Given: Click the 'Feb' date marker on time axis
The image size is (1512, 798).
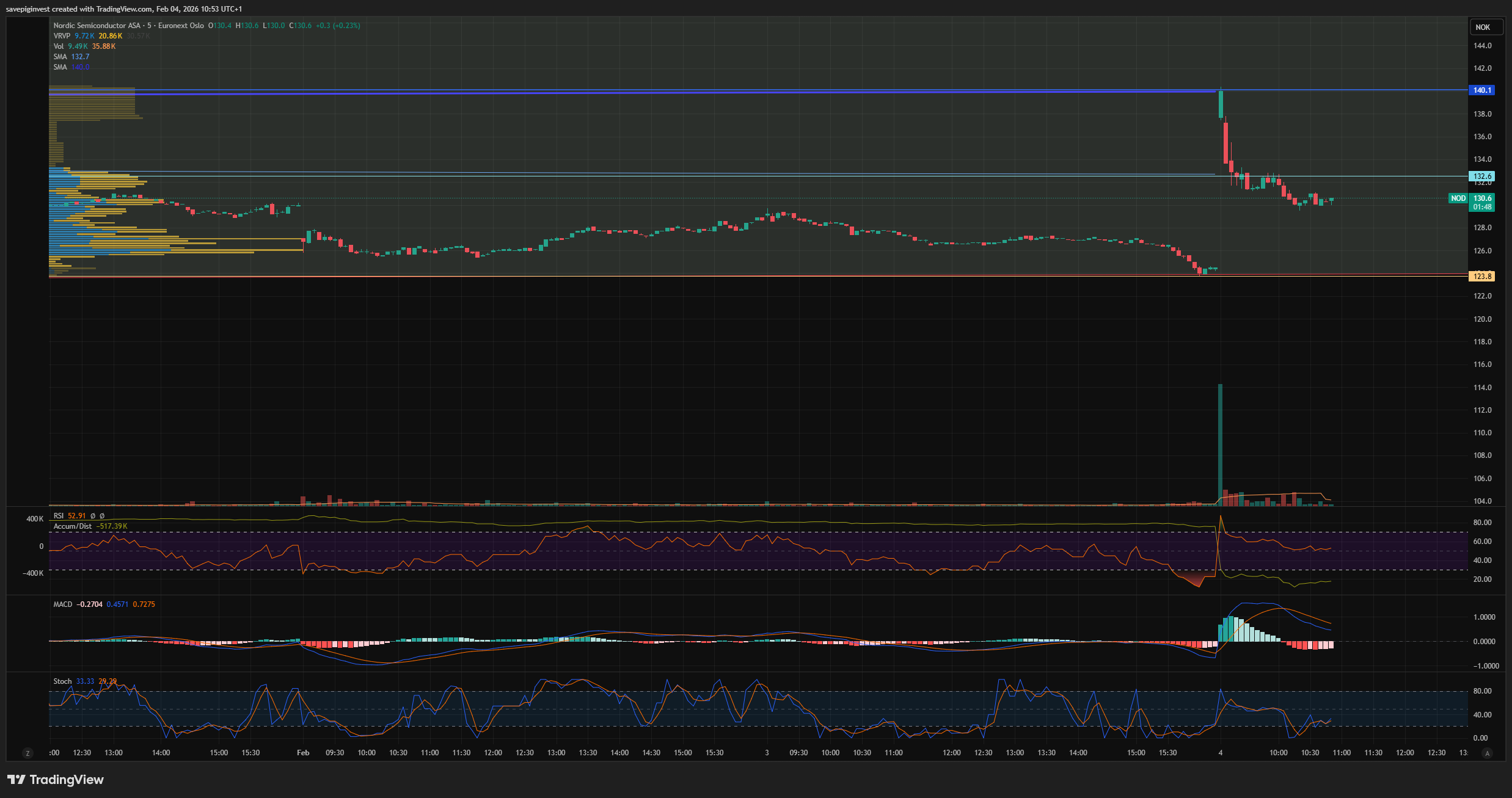Looking at the screenshot, I should pyautogui.click(x=303, y=753).
